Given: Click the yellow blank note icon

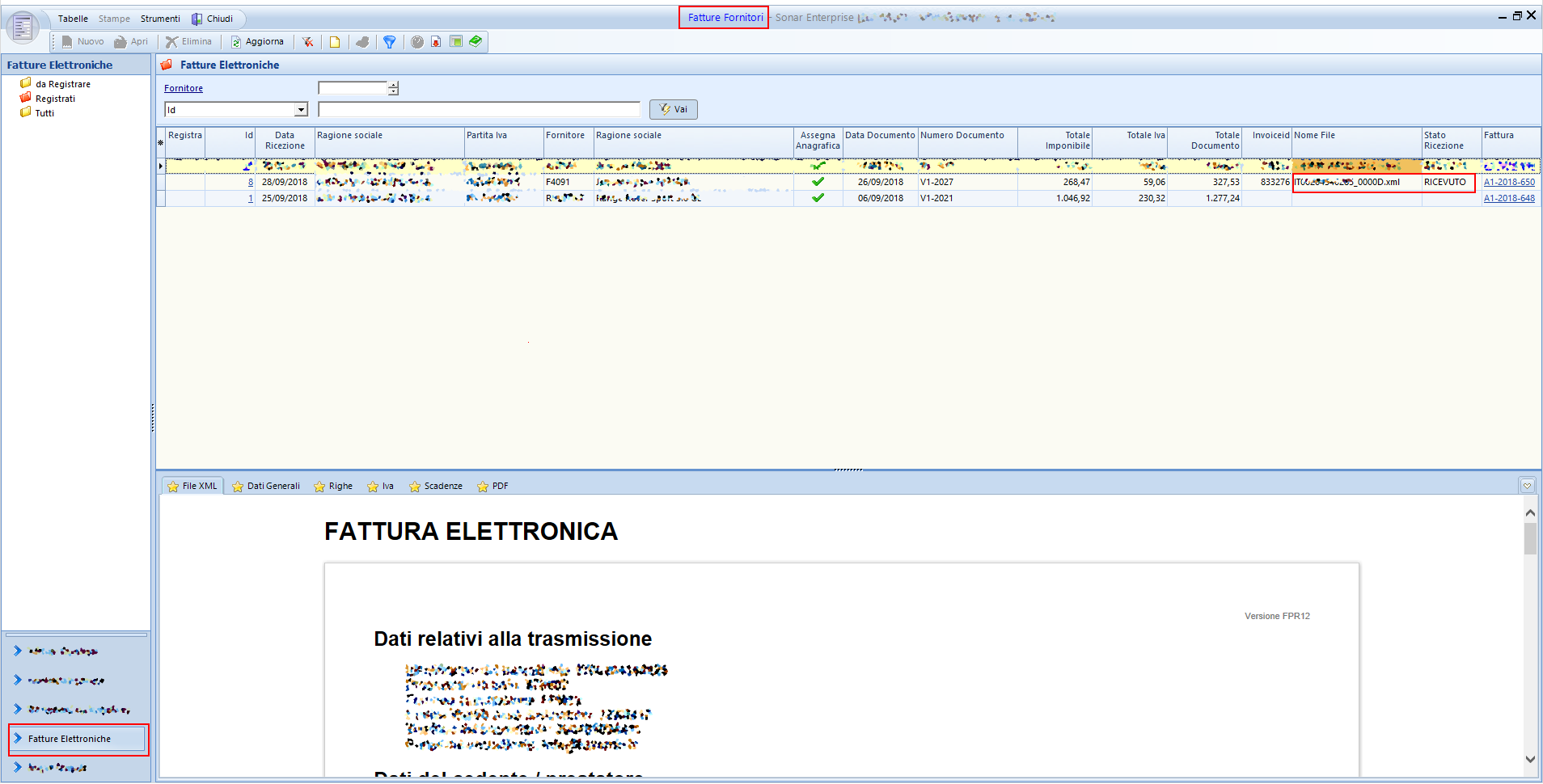Looking at the screenshot, I should point(334,42).
